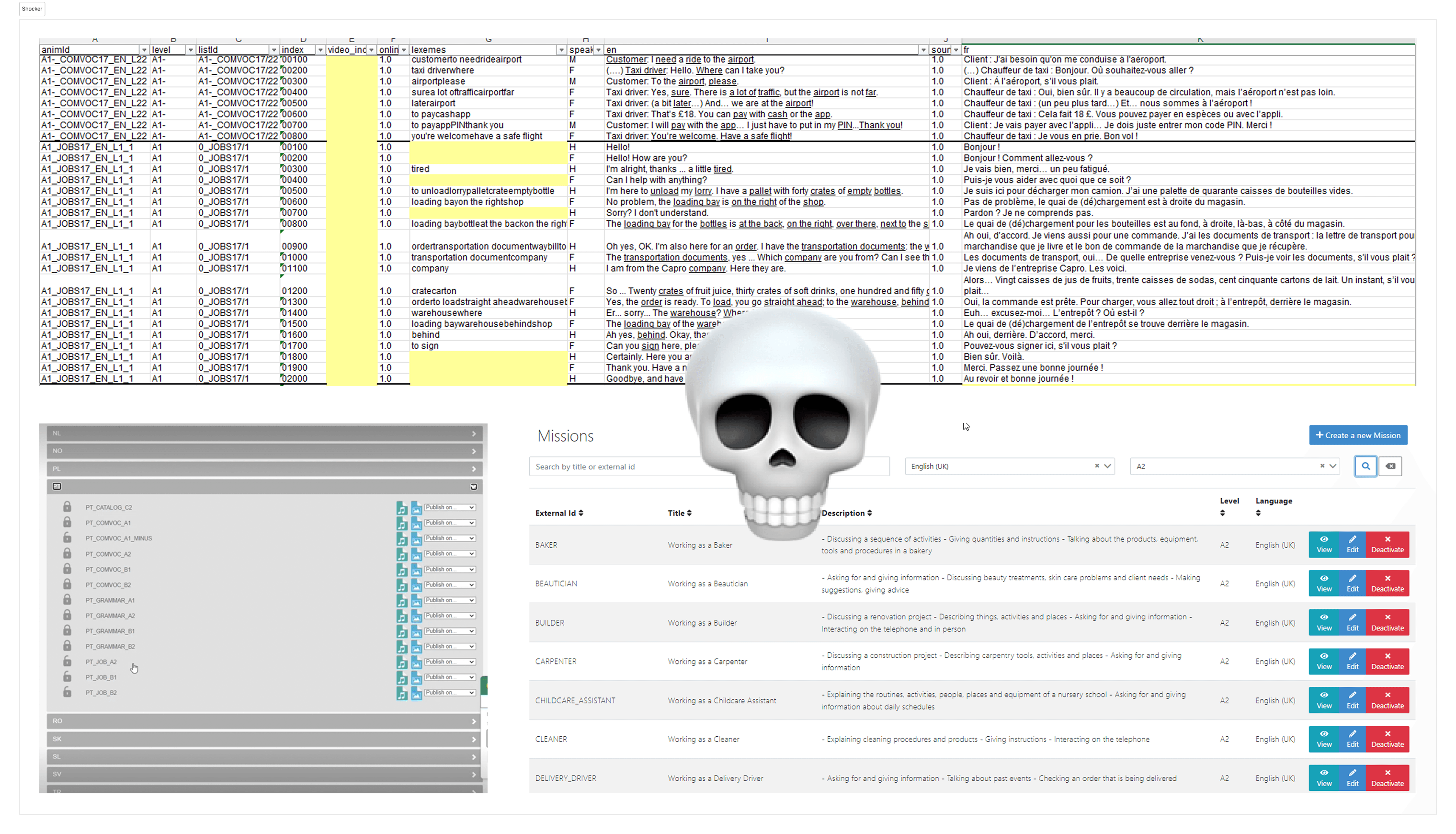Viewport: 1456px width, 834px height.
Task: Click the image file icon for PT_COMVOC_A2
Action: [x=416, y=554]
